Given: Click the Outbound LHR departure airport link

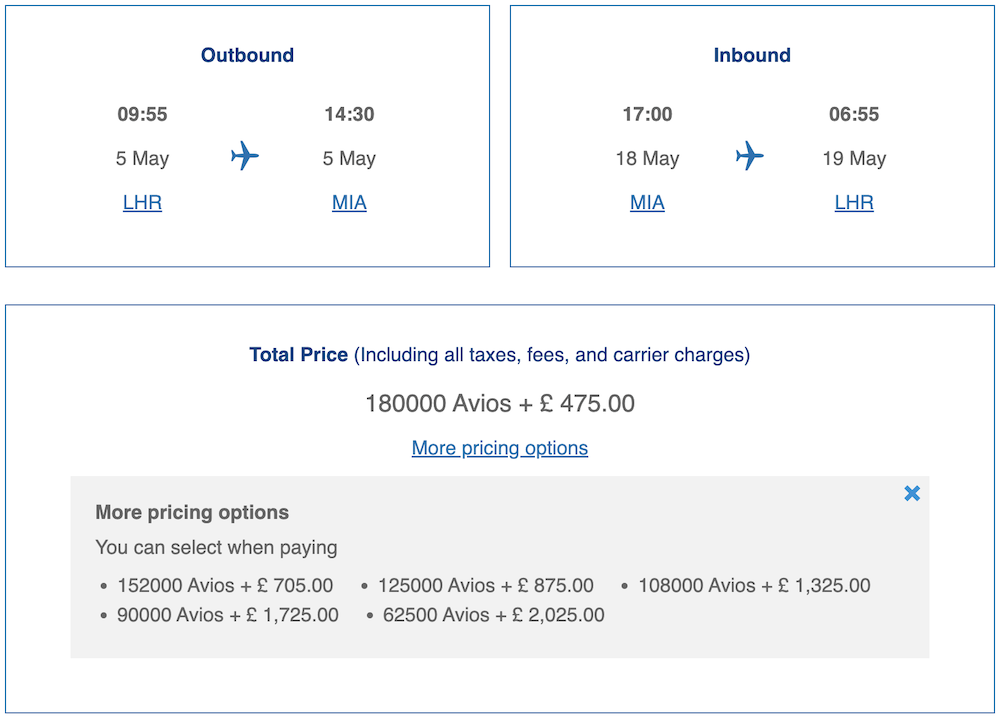Looking at the screenshot, I should click(142, 203).
